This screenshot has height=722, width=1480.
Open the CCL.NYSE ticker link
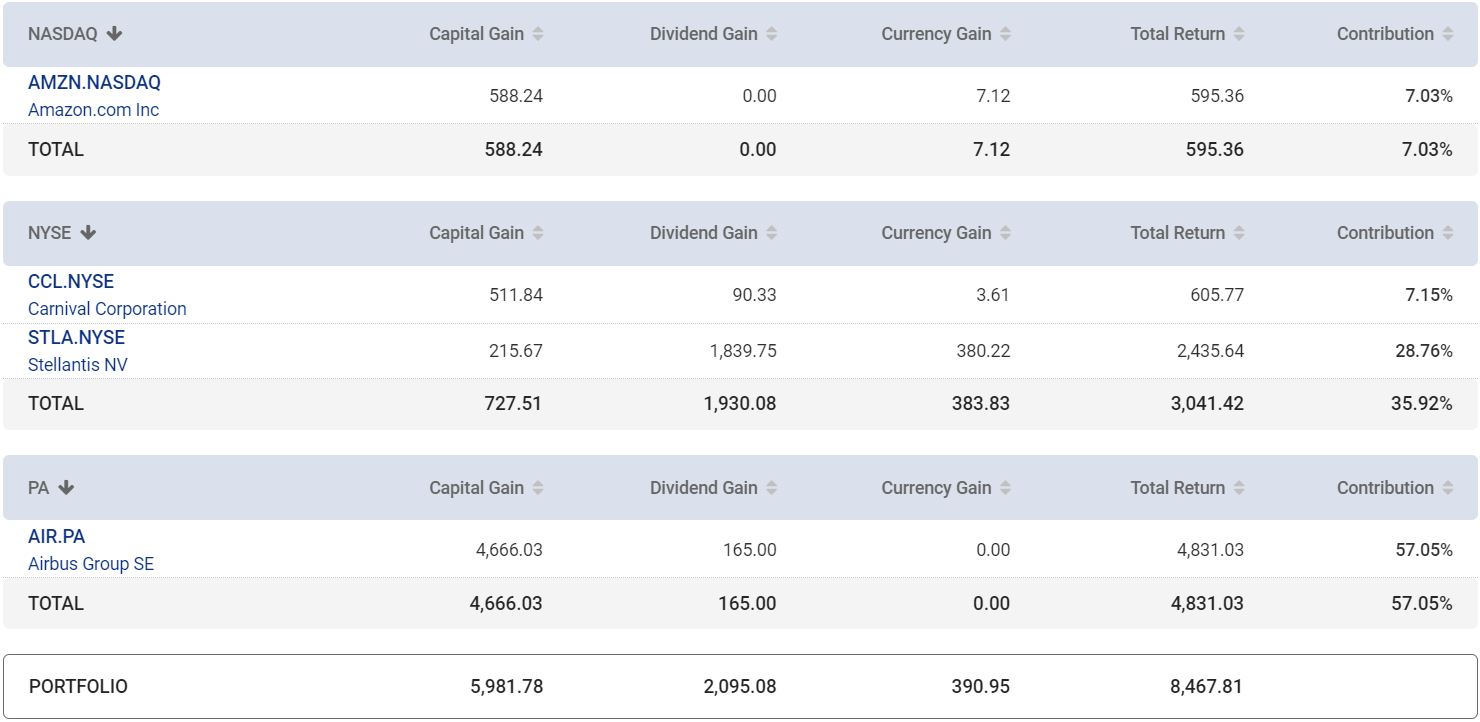point(71,282)
